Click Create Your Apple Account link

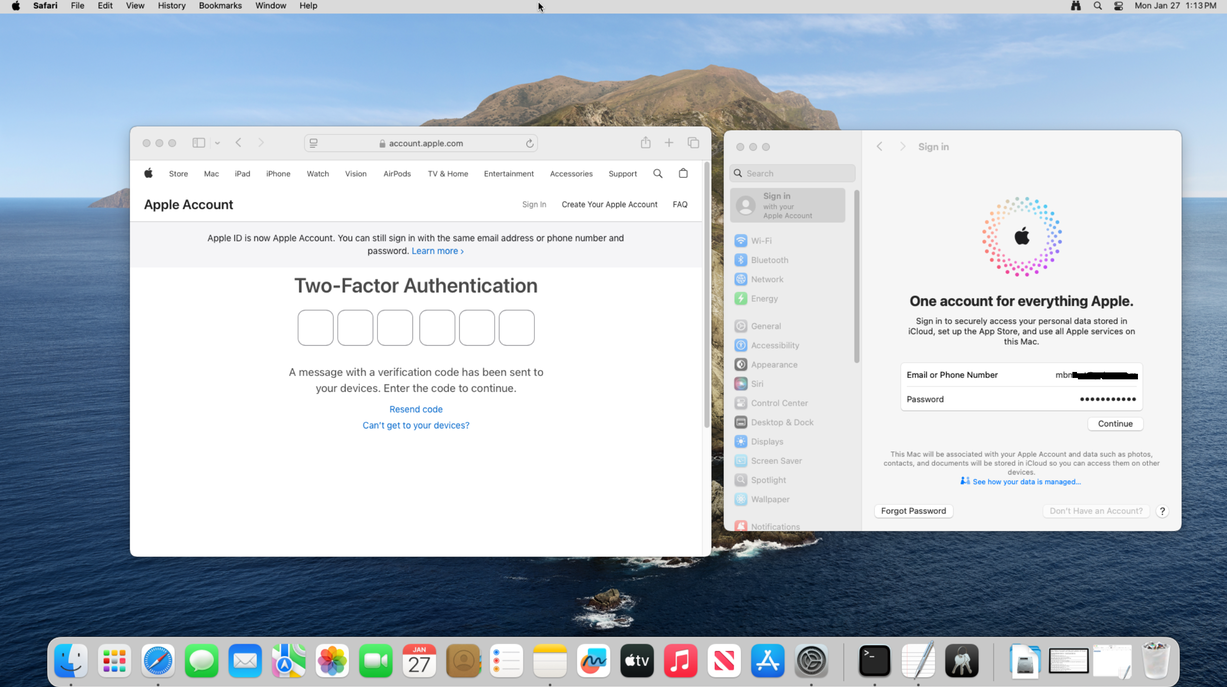pos(609,204)
